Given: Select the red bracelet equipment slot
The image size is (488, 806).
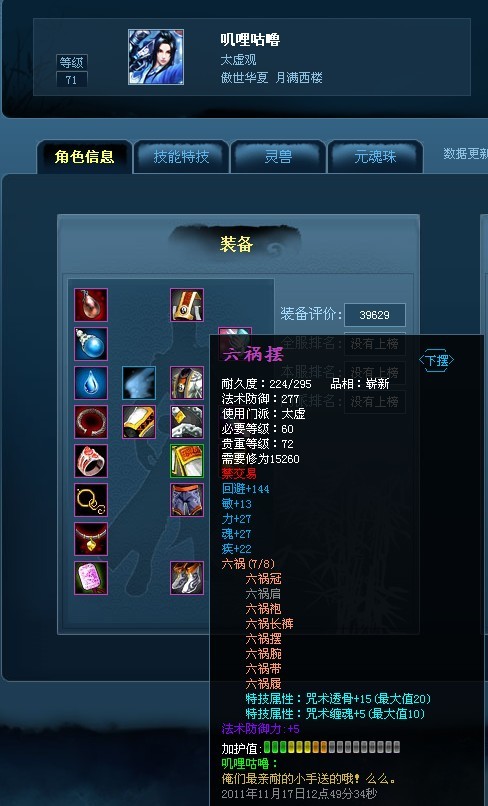Looking at the screenshot, I should pos(91,422).
